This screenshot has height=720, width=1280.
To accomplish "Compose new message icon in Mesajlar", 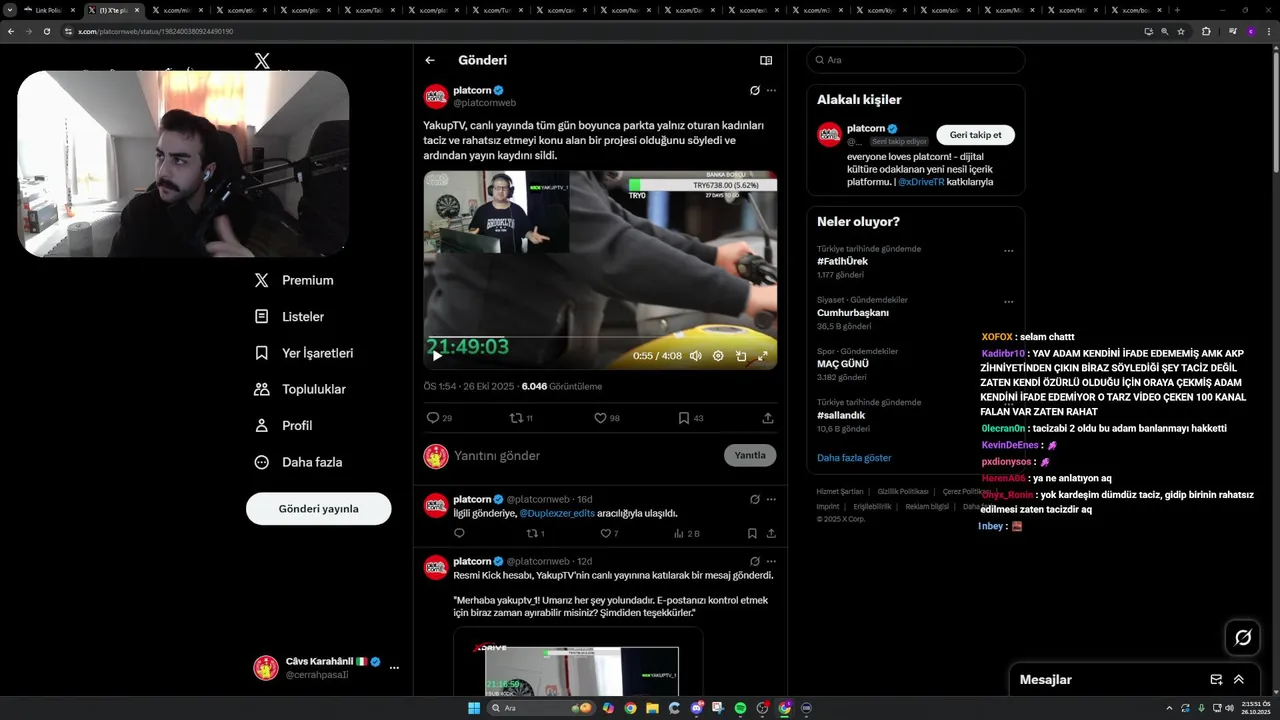I will [1216, 679].
